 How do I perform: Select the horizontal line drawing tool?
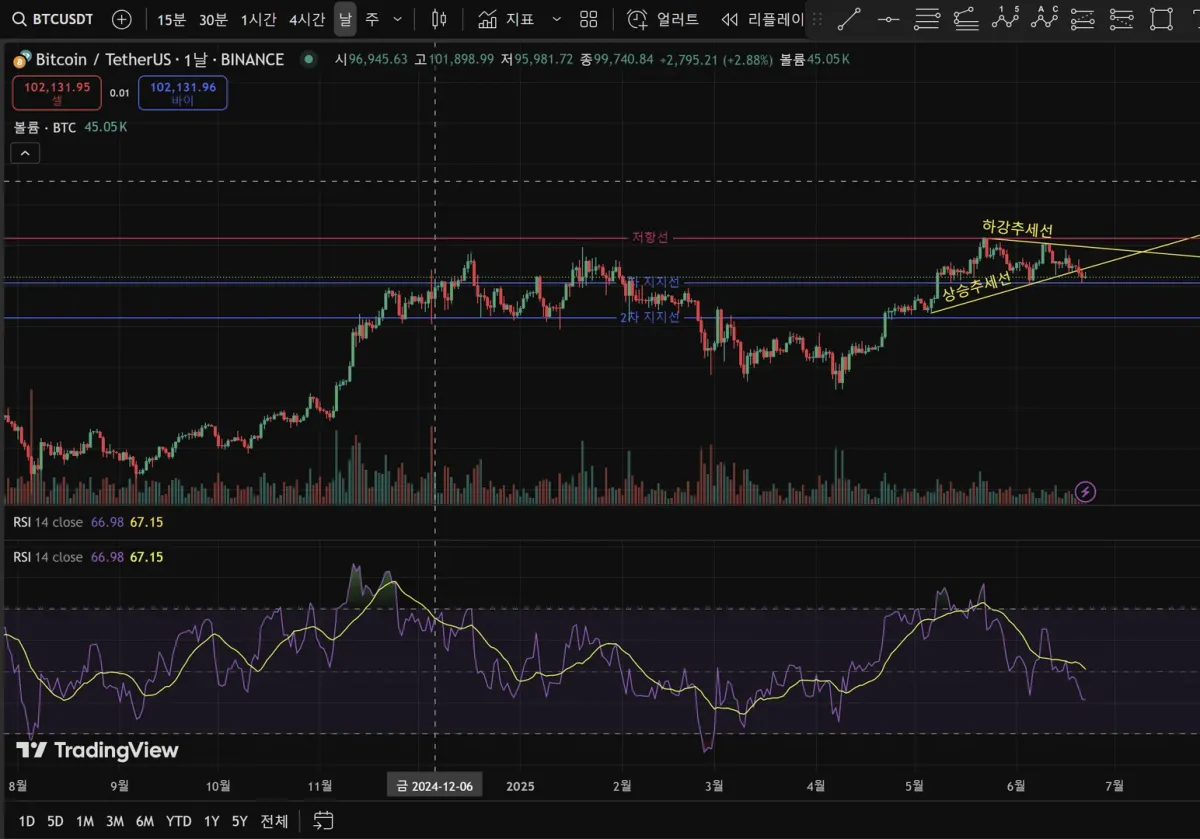point(887,19)
